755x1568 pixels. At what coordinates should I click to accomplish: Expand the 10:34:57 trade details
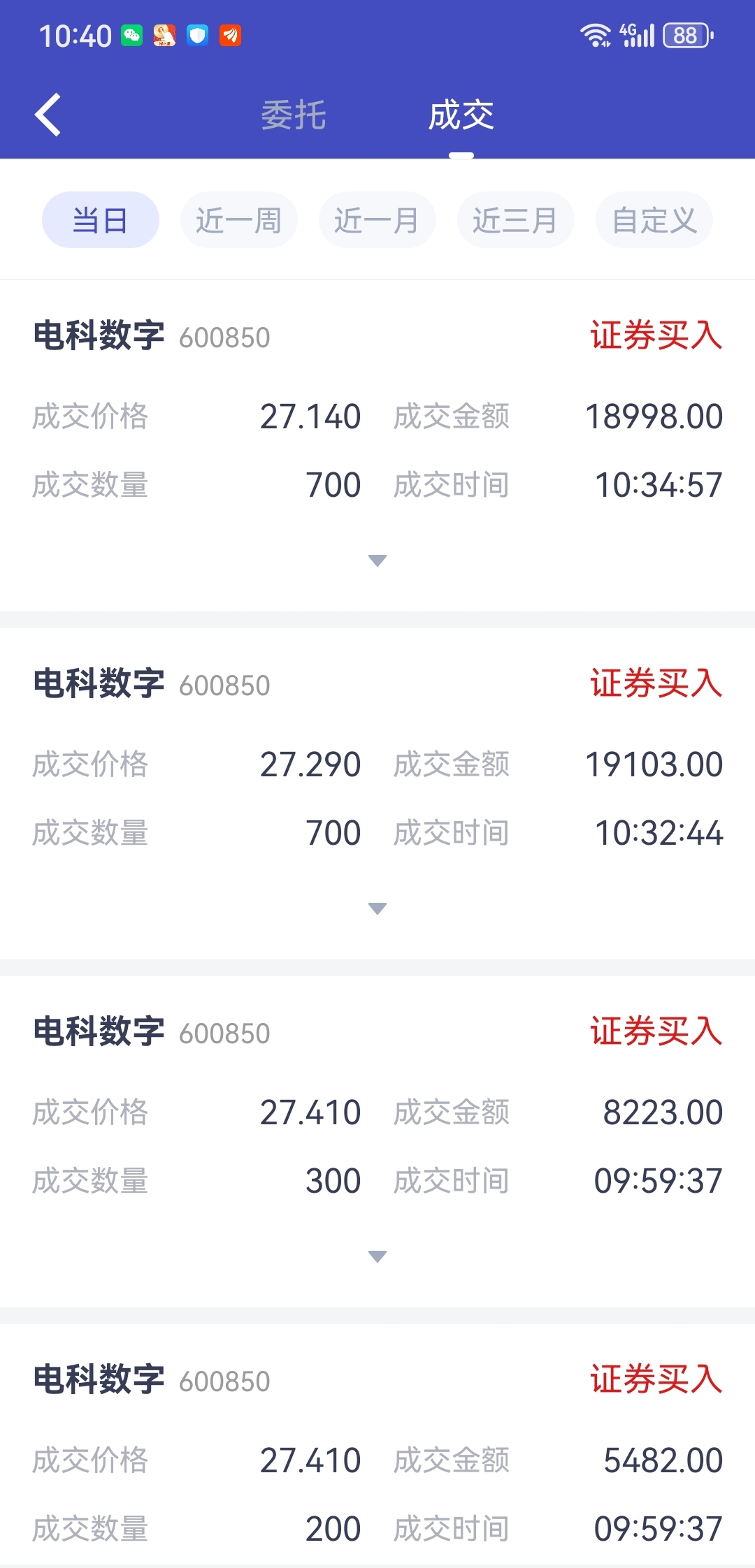pos(377,560)
